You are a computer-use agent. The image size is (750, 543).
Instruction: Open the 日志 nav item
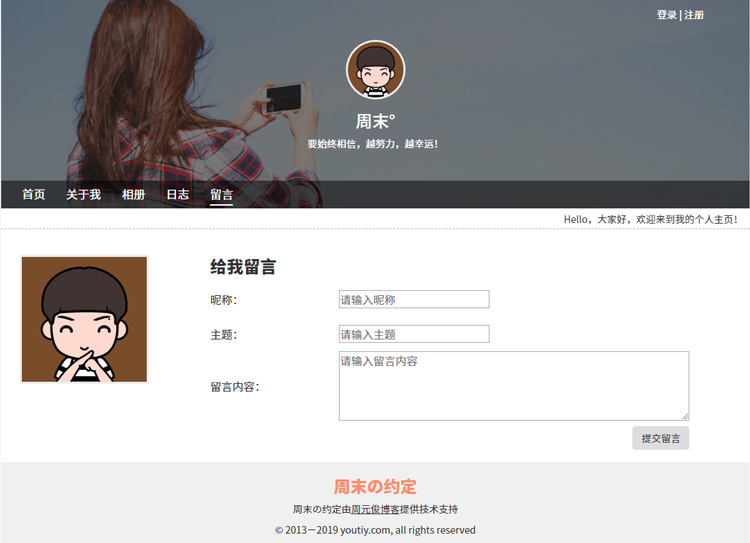click(177, 194)
